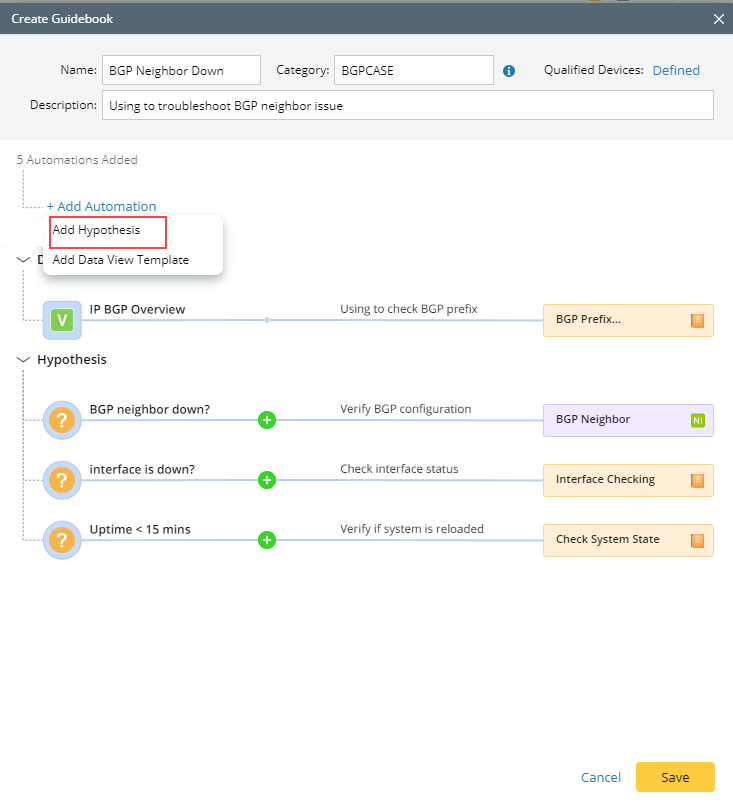Click green plus on BGP neighbor down row
Viewport: 733px width, 811px height.
[267, 420]
